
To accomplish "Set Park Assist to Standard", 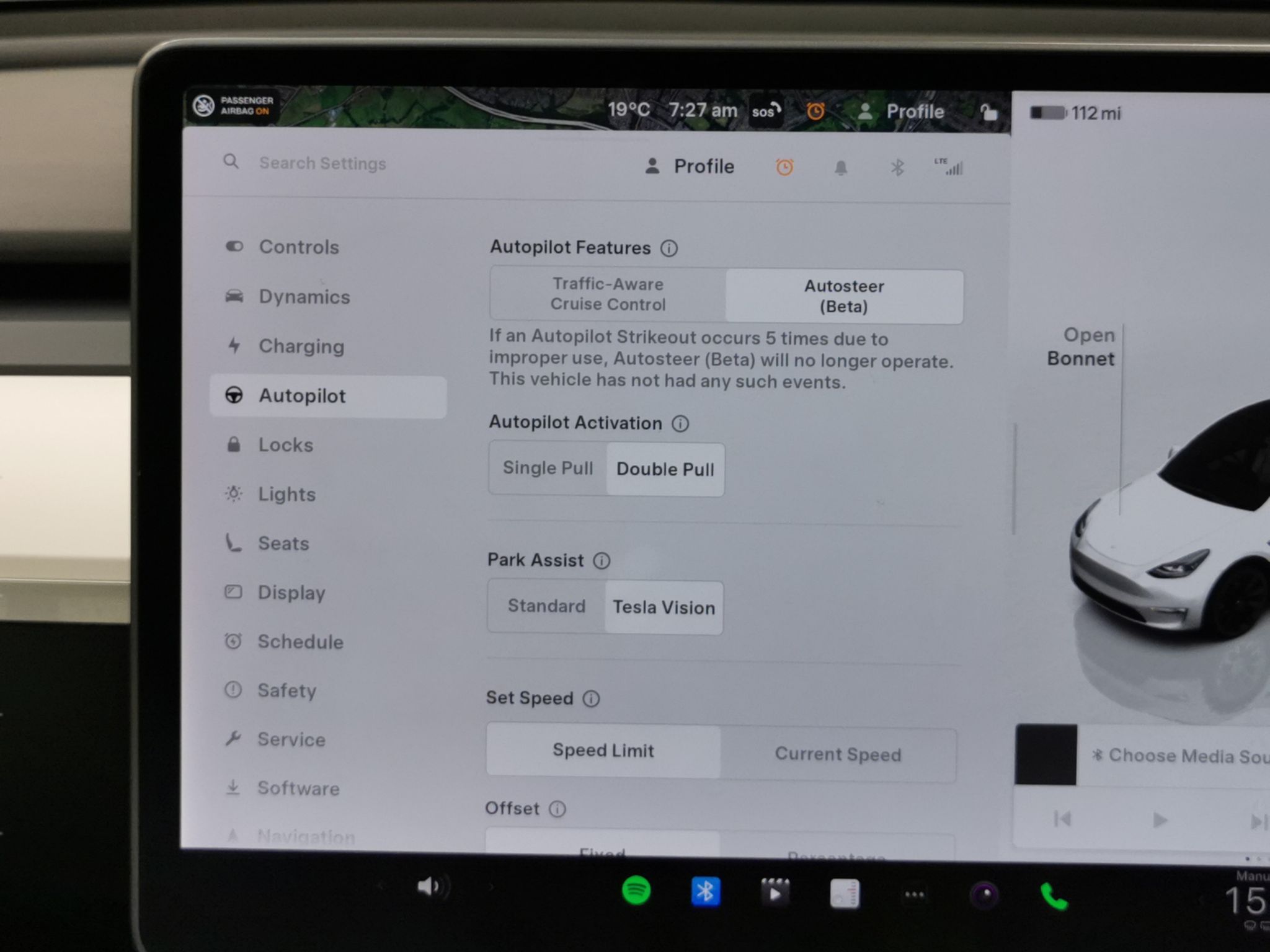I will coord(546,606).
